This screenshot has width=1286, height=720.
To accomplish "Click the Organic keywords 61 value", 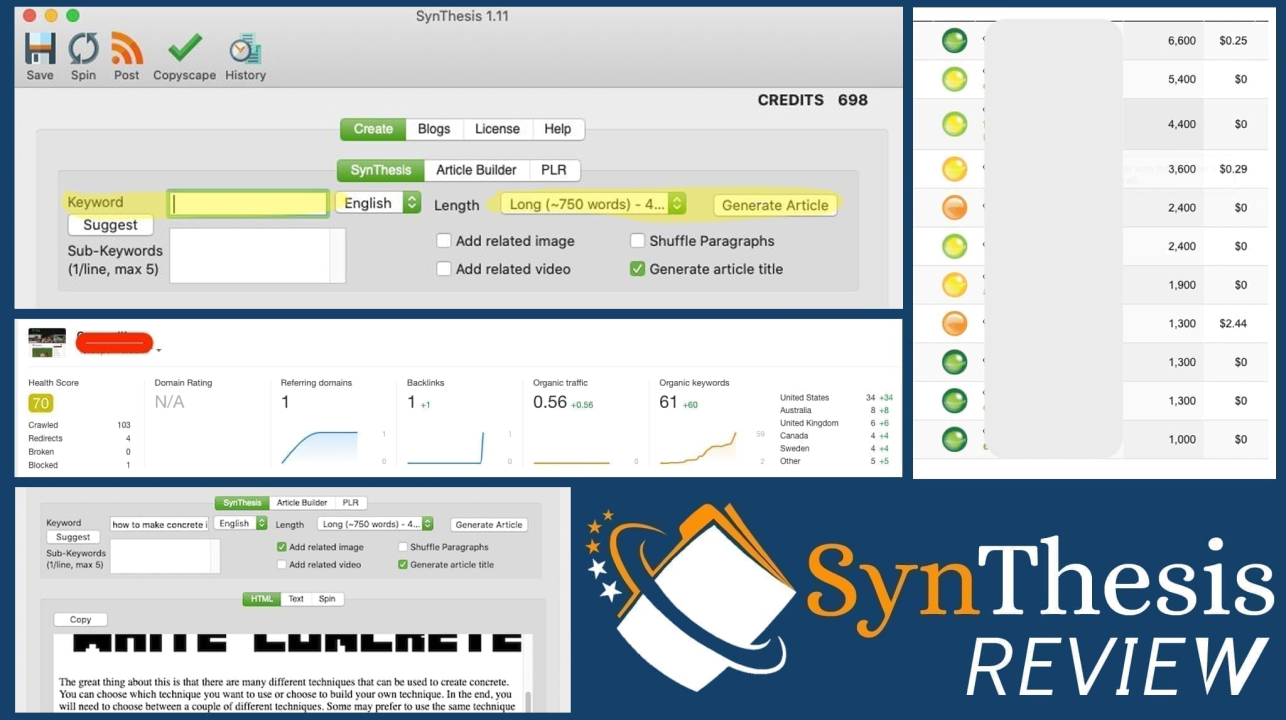I will tap(668, 402).
